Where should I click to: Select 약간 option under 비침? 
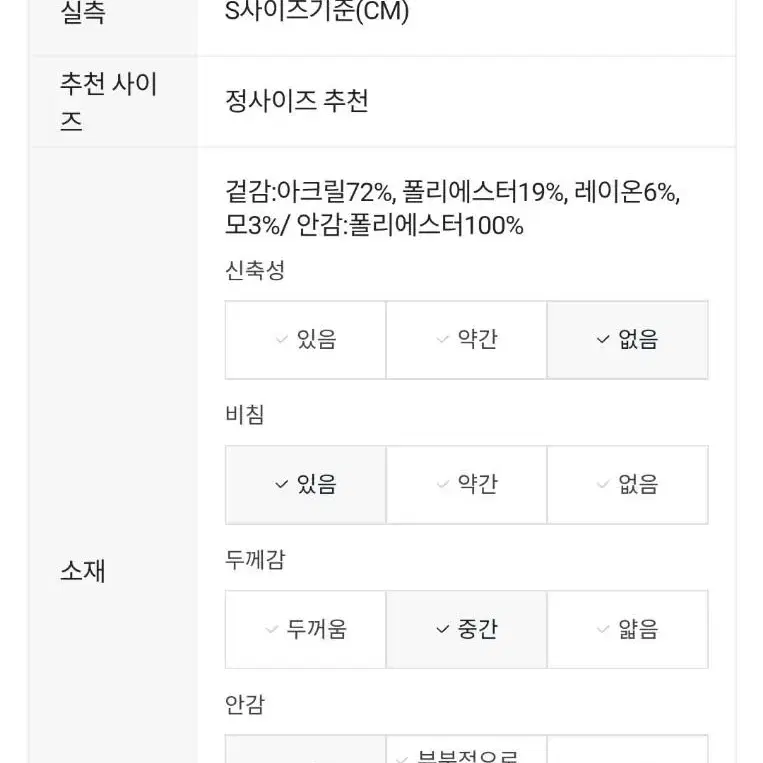[x=466, y=485]
